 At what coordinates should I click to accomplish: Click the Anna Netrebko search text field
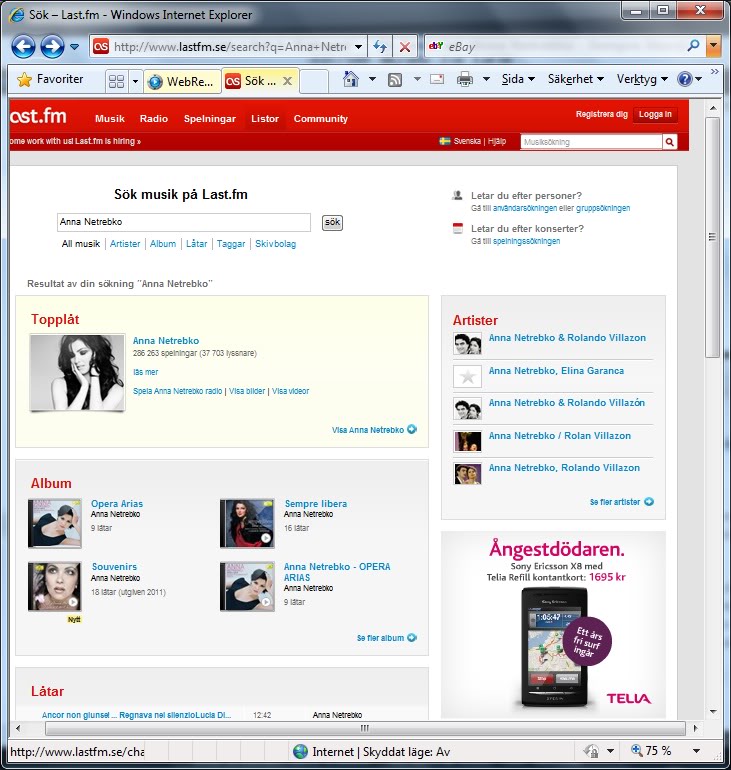click(x=184, y=222)
